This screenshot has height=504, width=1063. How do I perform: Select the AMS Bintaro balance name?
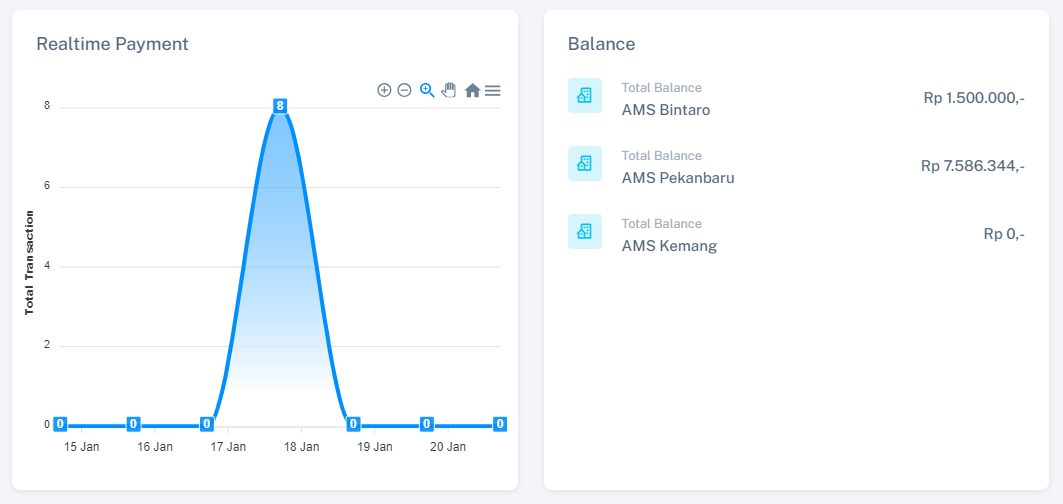point(665,110)
